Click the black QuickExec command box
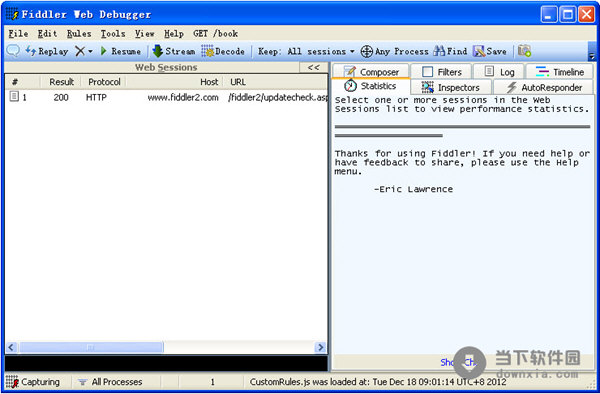This screenshot has width=600, height=394. click(166, 363)
